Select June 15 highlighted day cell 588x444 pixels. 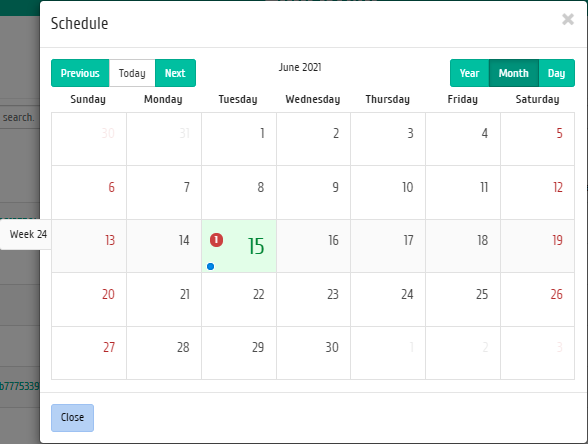coord(239,246)
